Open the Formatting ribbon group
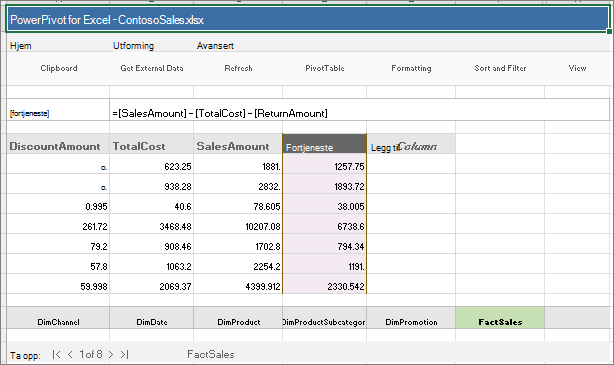The image size is (614, 365). pos(411,68)
